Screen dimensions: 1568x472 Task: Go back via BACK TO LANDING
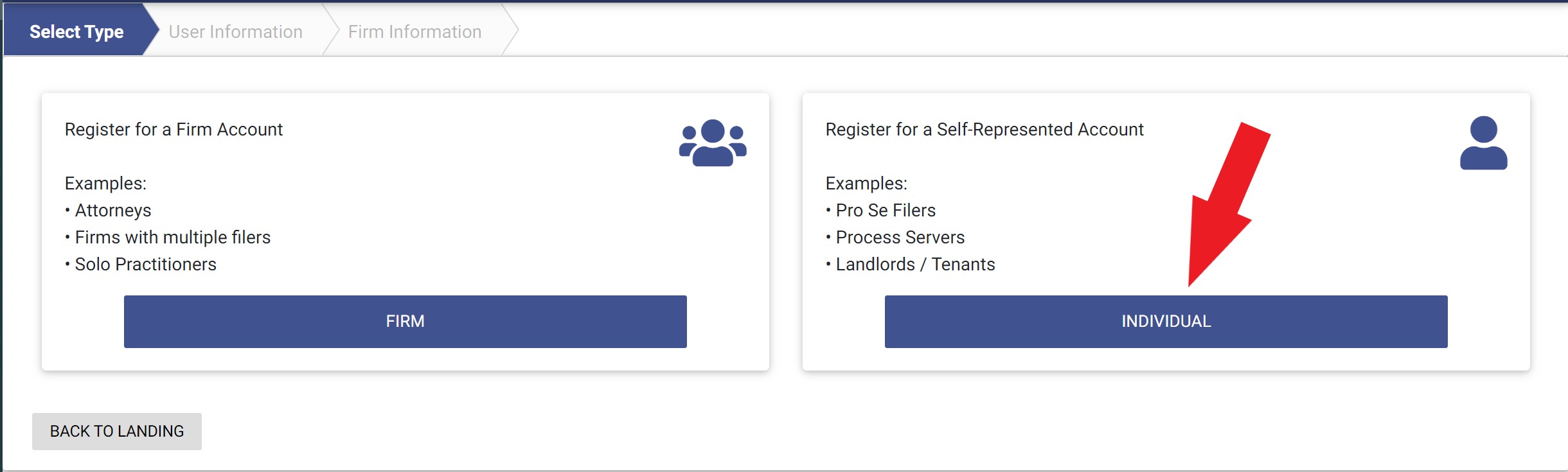(117, 431)
